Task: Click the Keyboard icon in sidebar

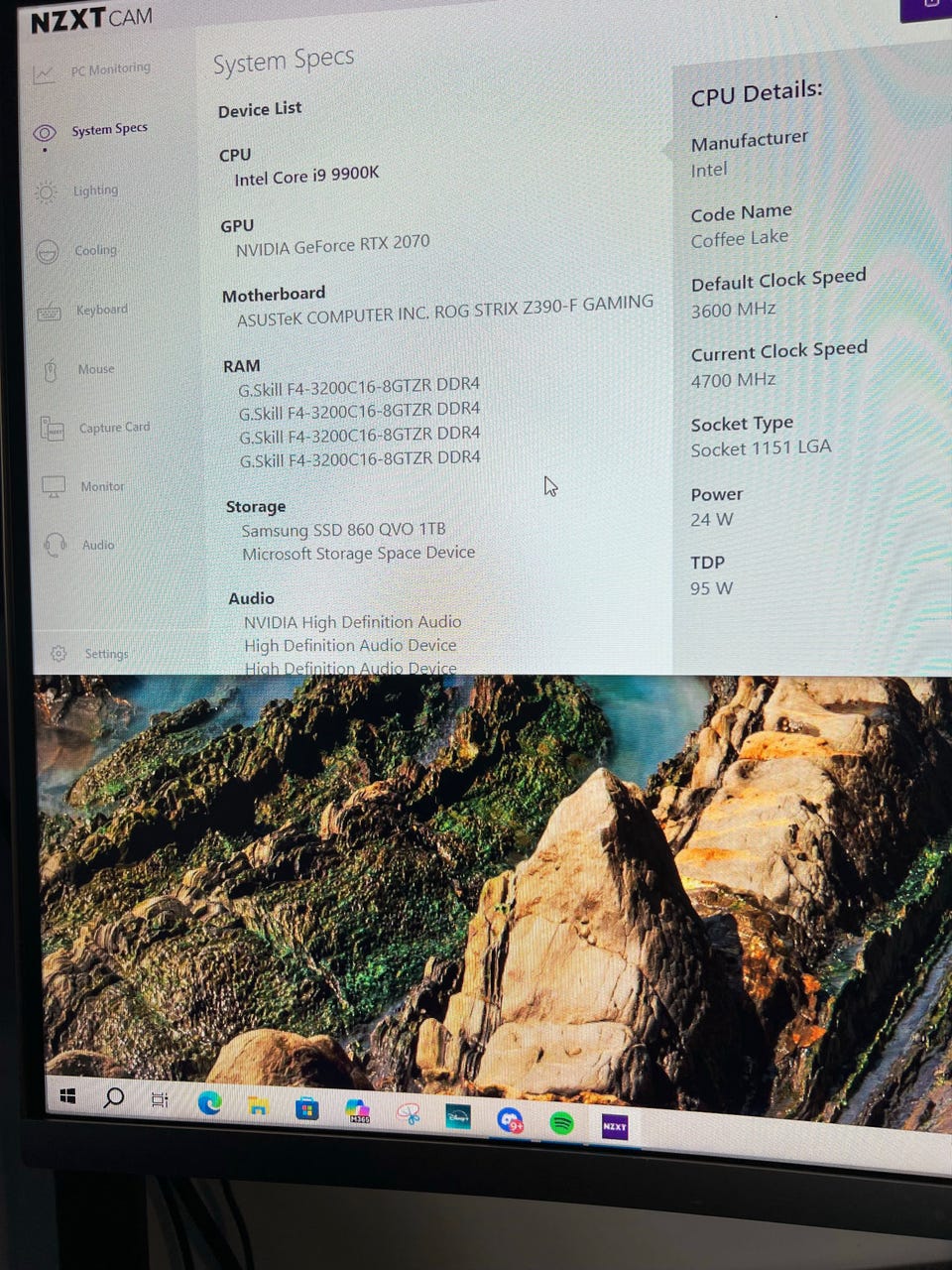Action: click(x=49, y=314)
